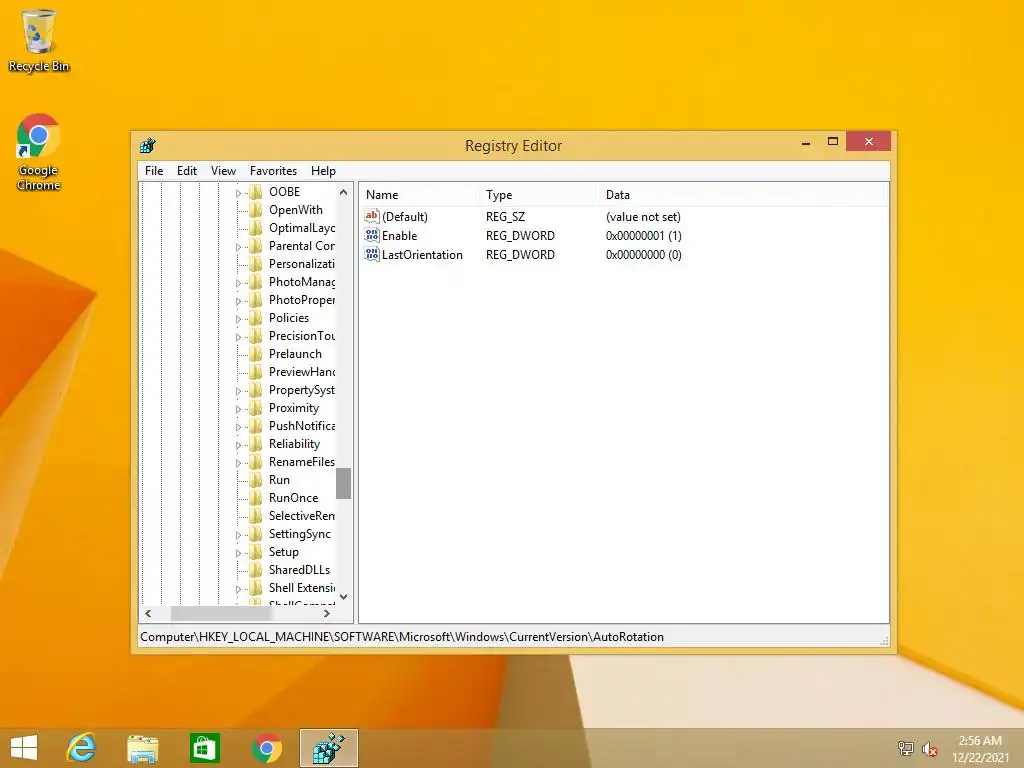This screenshot has width=1024, height=768.
Task: Open Windows Store from the taskbar
Action: pos(204,748)
